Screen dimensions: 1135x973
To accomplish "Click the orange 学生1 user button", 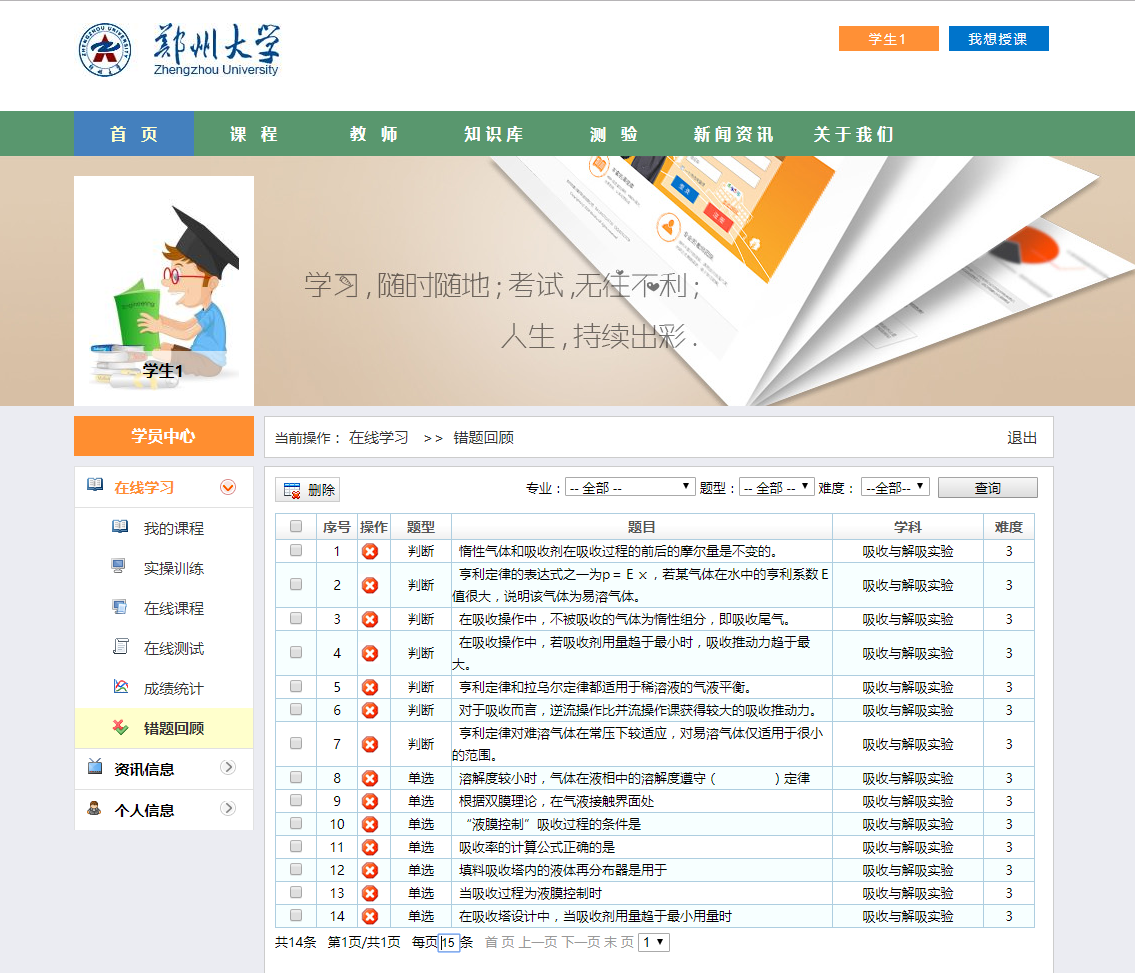I will click(x=888, y=39).
